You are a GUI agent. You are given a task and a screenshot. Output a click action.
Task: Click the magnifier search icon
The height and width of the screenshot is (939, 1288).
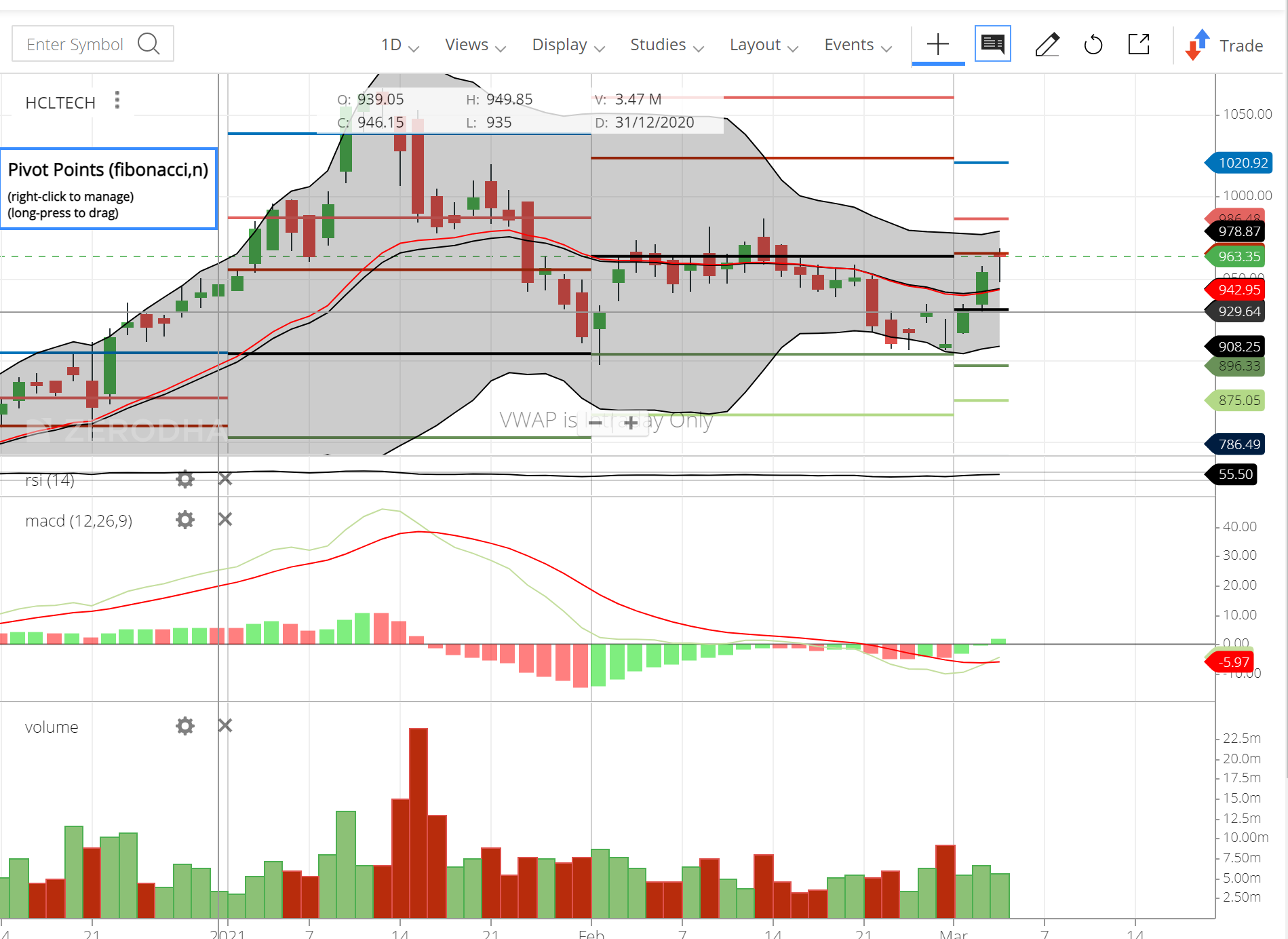click(149, 44)
